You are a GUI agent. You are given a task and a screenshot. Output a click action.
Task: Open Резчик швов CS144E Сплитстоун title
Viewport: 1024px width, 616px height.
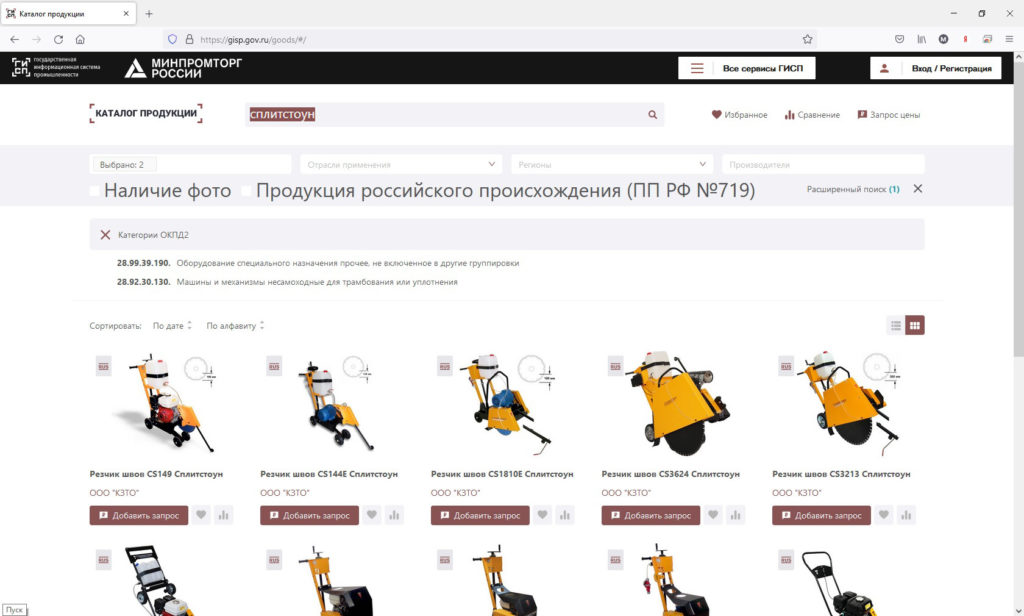[x=328, y=474]
